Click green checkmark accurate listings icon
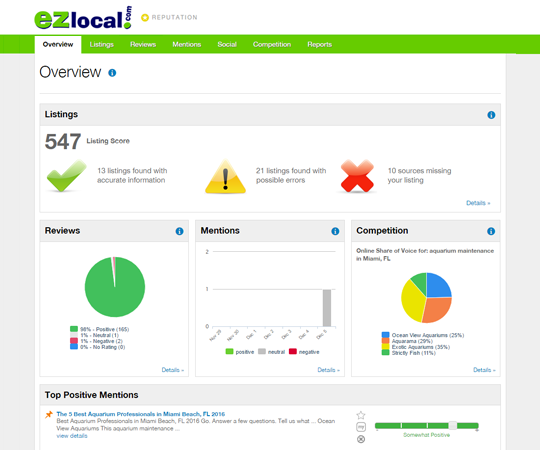Screen dimensions: 540x450 tap(66, 176)
